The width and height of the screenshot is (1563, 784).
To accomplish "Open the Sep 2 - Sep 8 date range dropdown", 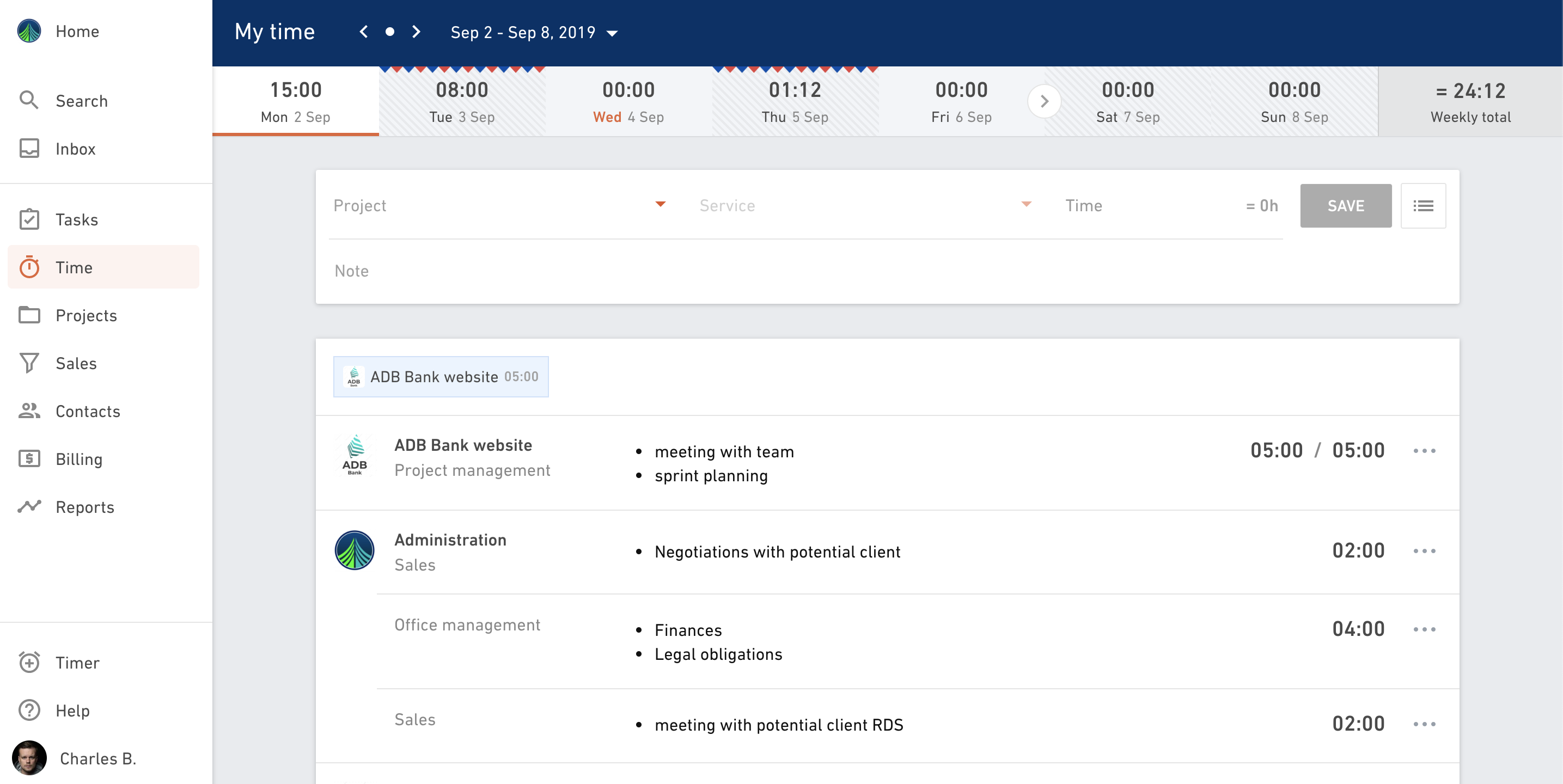I will [x=533, y=33].
